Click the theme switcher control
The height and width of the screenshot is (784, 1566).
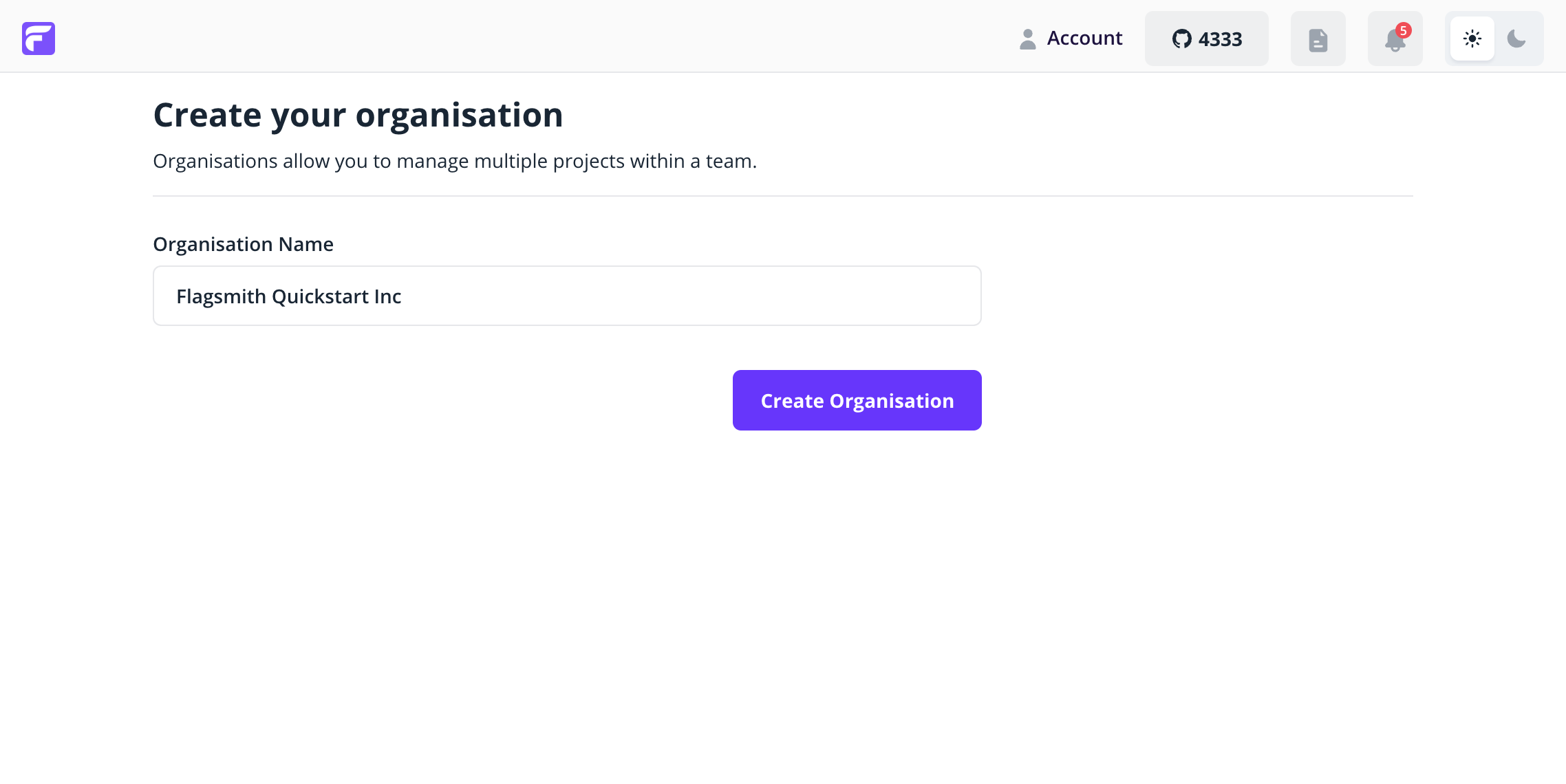[1494, 39]
